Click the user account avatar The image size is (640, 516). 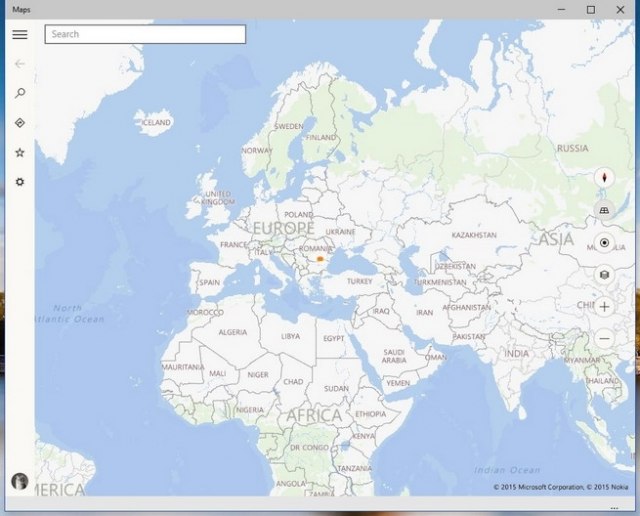pyautogui.click(x=20, y=481)
